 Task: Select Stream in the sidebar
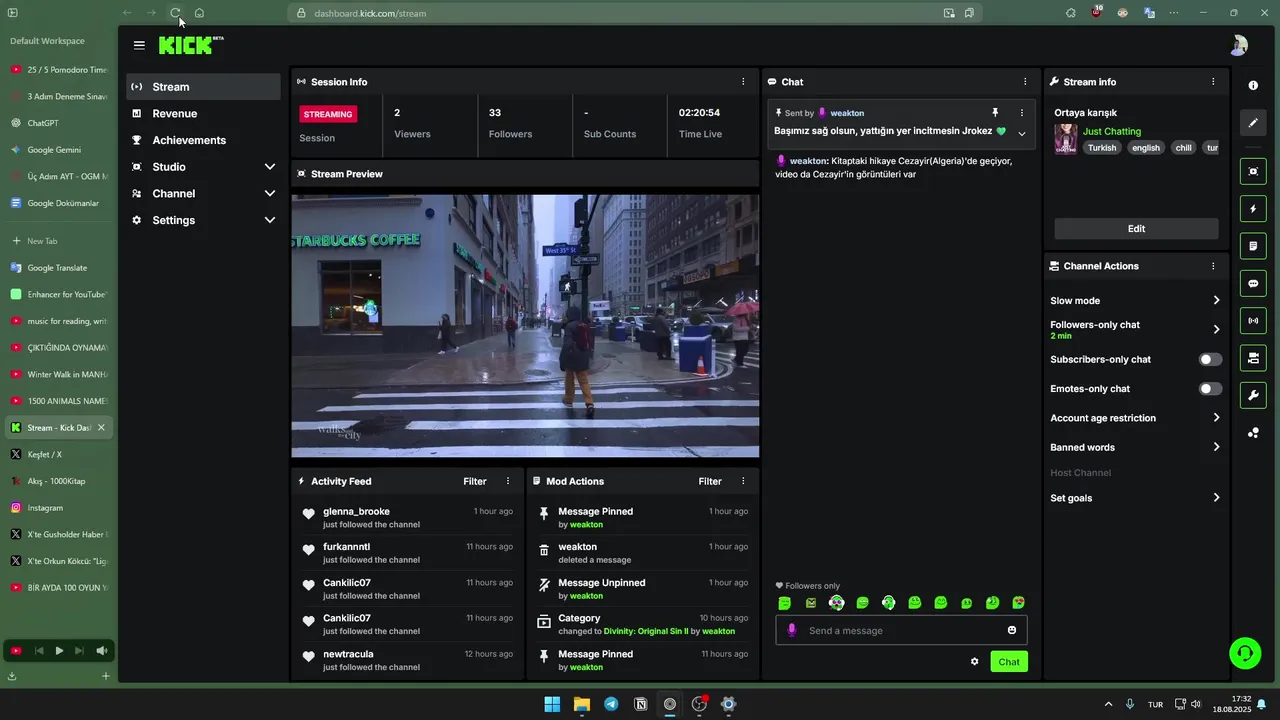coord(204,87)
